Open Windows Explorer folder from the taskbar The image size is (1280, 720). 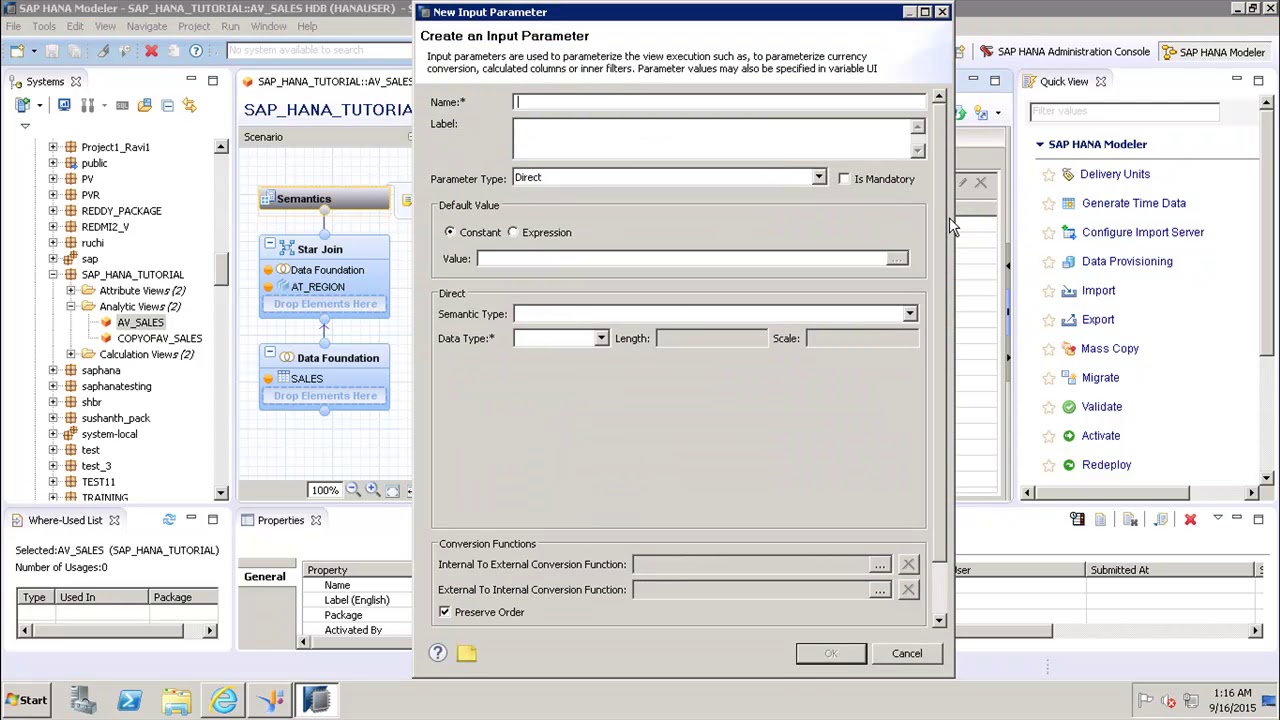coord(176,700)
